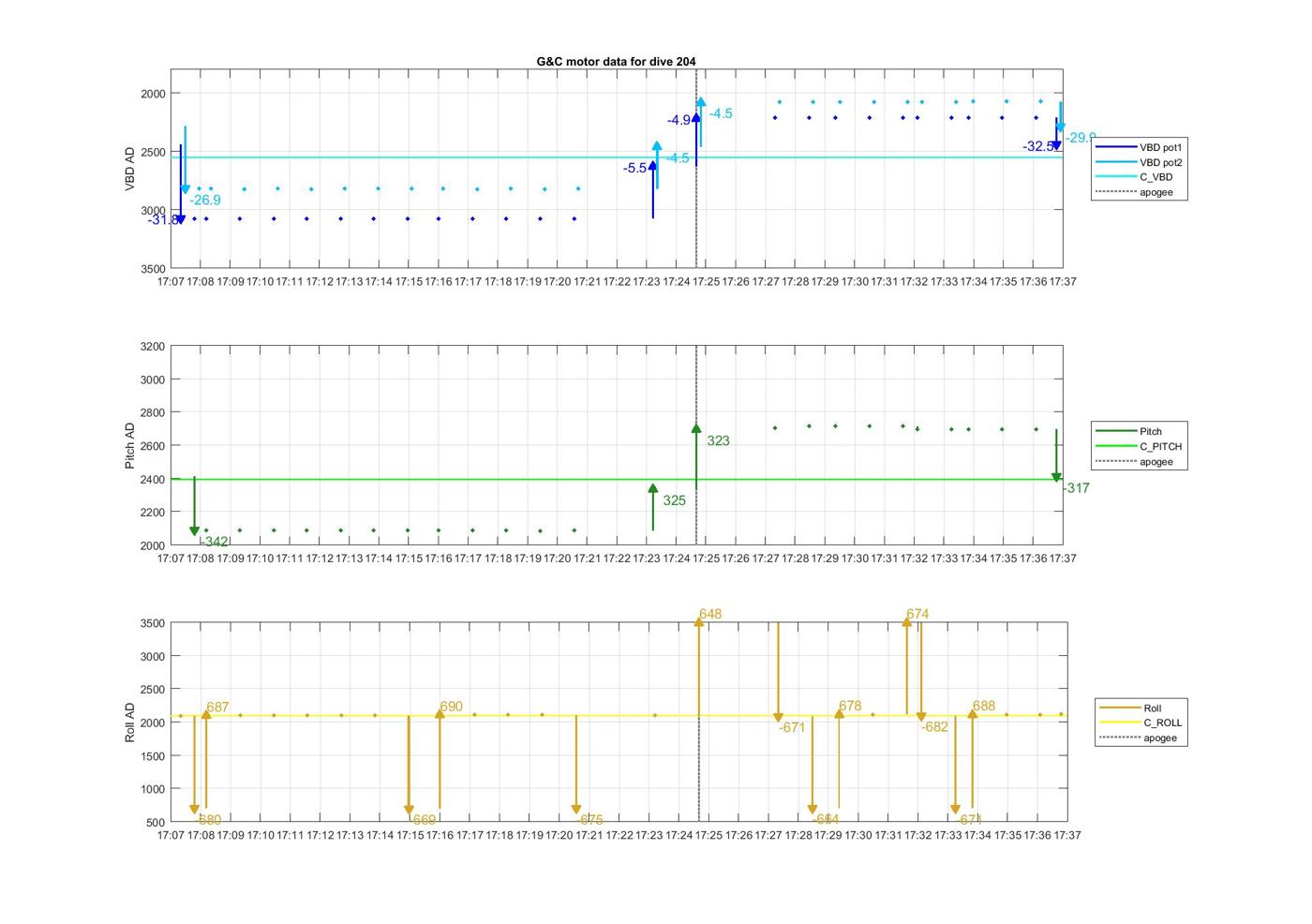The image size is (1312, 924).
Task: Click the "-4.5" label next to -4.9
Action: tap(721, 113)
